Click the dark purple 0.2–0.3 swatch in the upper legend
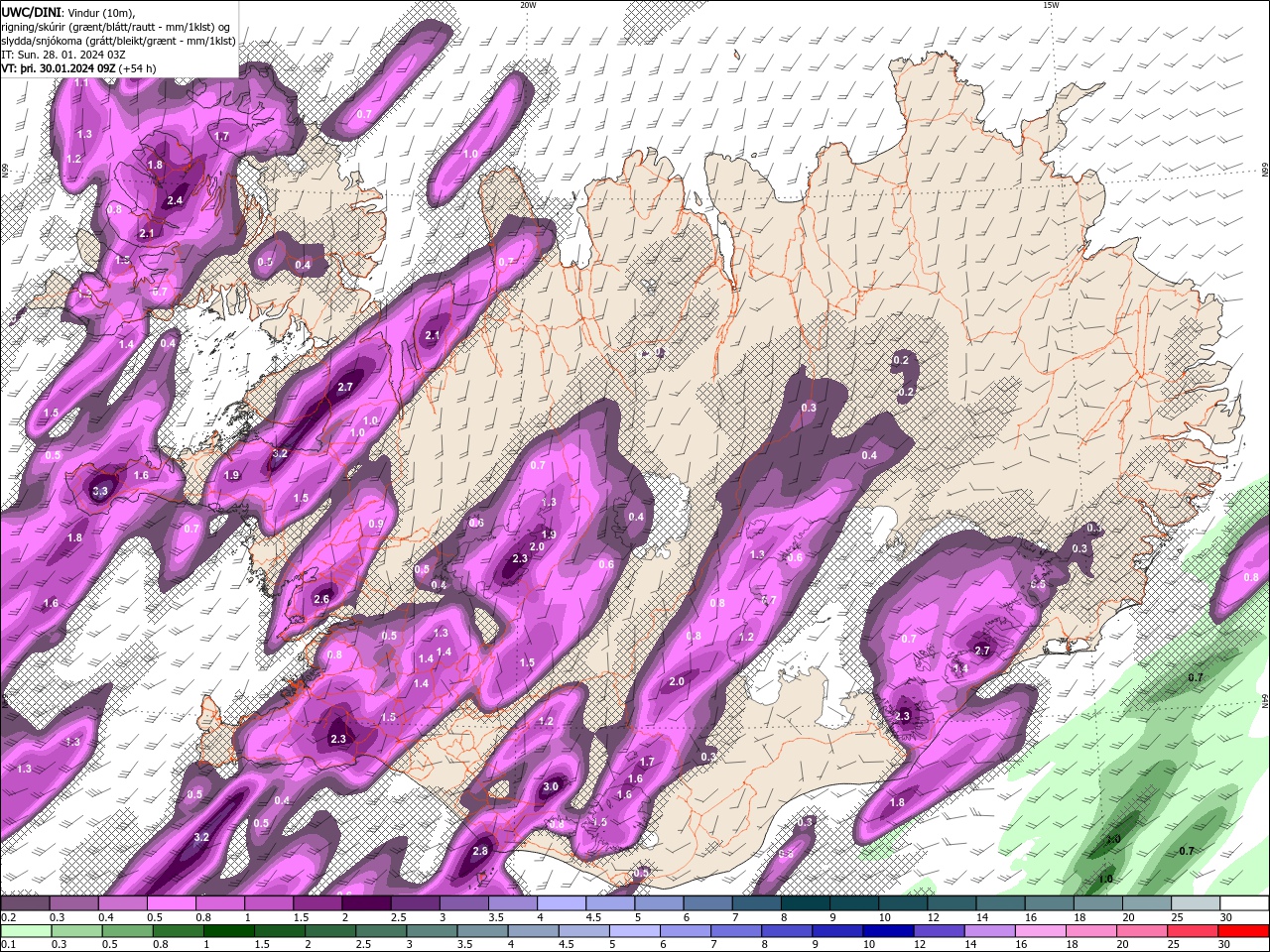 point(25,903)
